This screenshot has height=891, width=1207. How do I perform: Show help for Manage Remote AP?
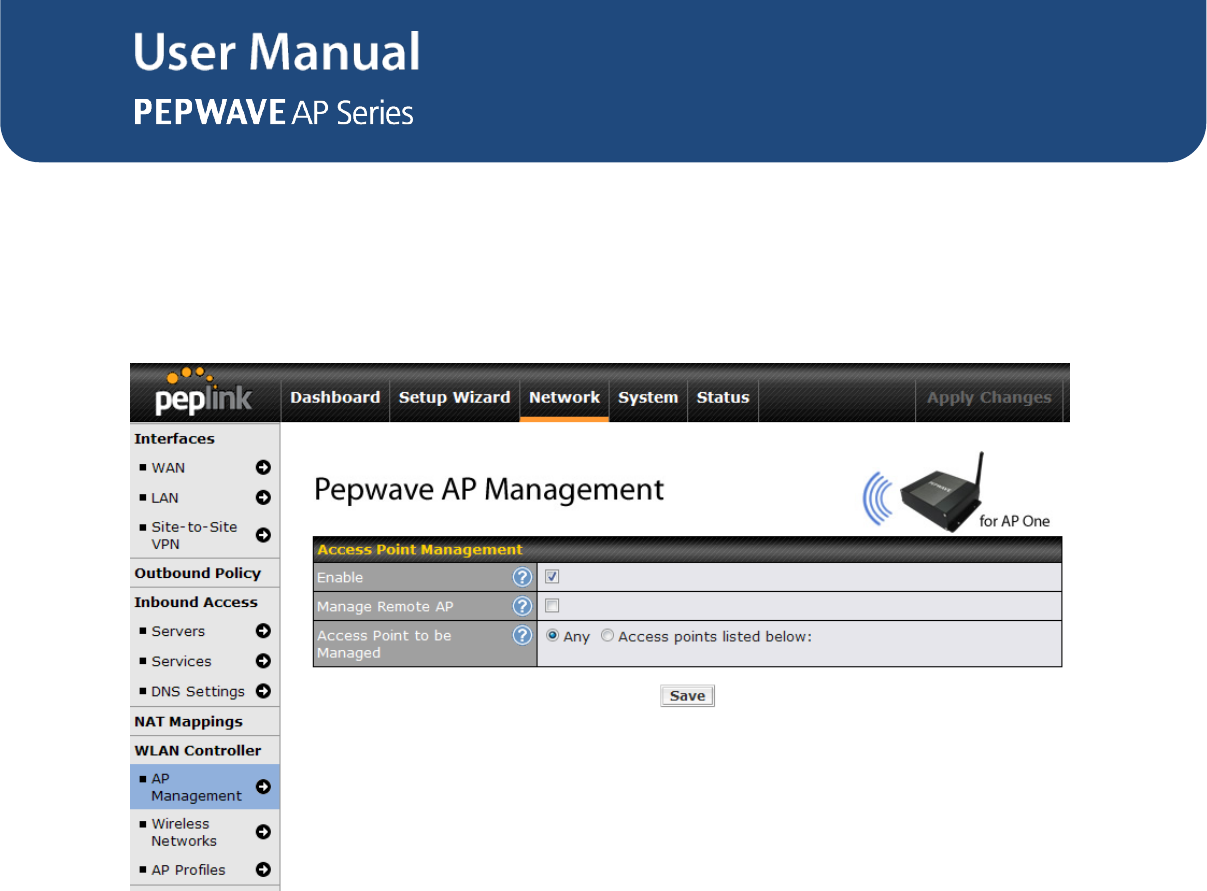pyautogui.click(x=522, y=606)
